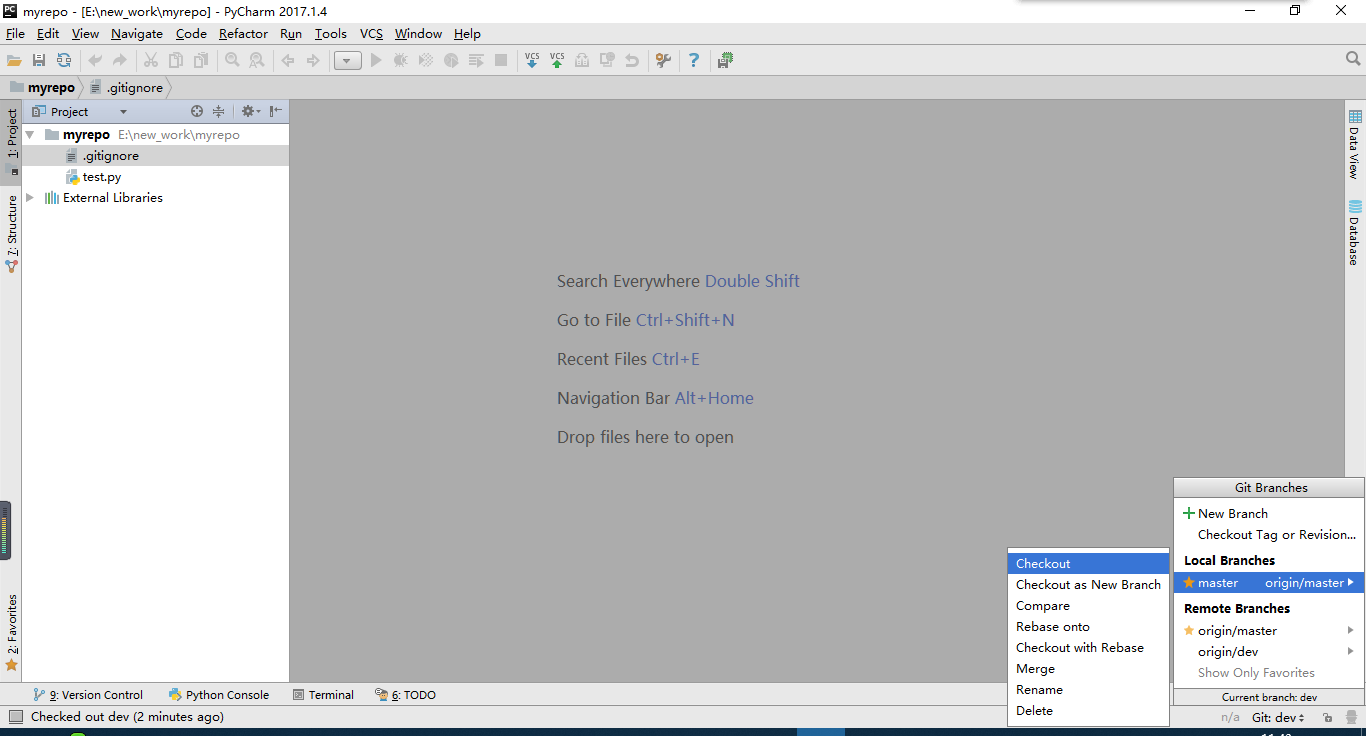Click the green Run play icon
This screenshot has height=736, width=1366.
coord(376,61)
